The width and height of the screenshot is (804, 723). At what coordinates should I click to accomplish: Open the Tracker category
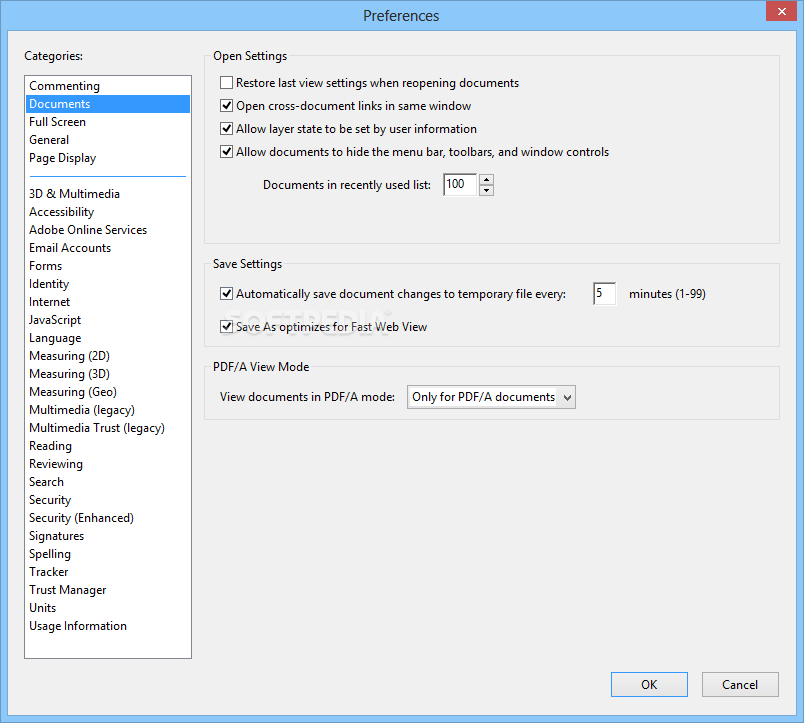[108, 572]
